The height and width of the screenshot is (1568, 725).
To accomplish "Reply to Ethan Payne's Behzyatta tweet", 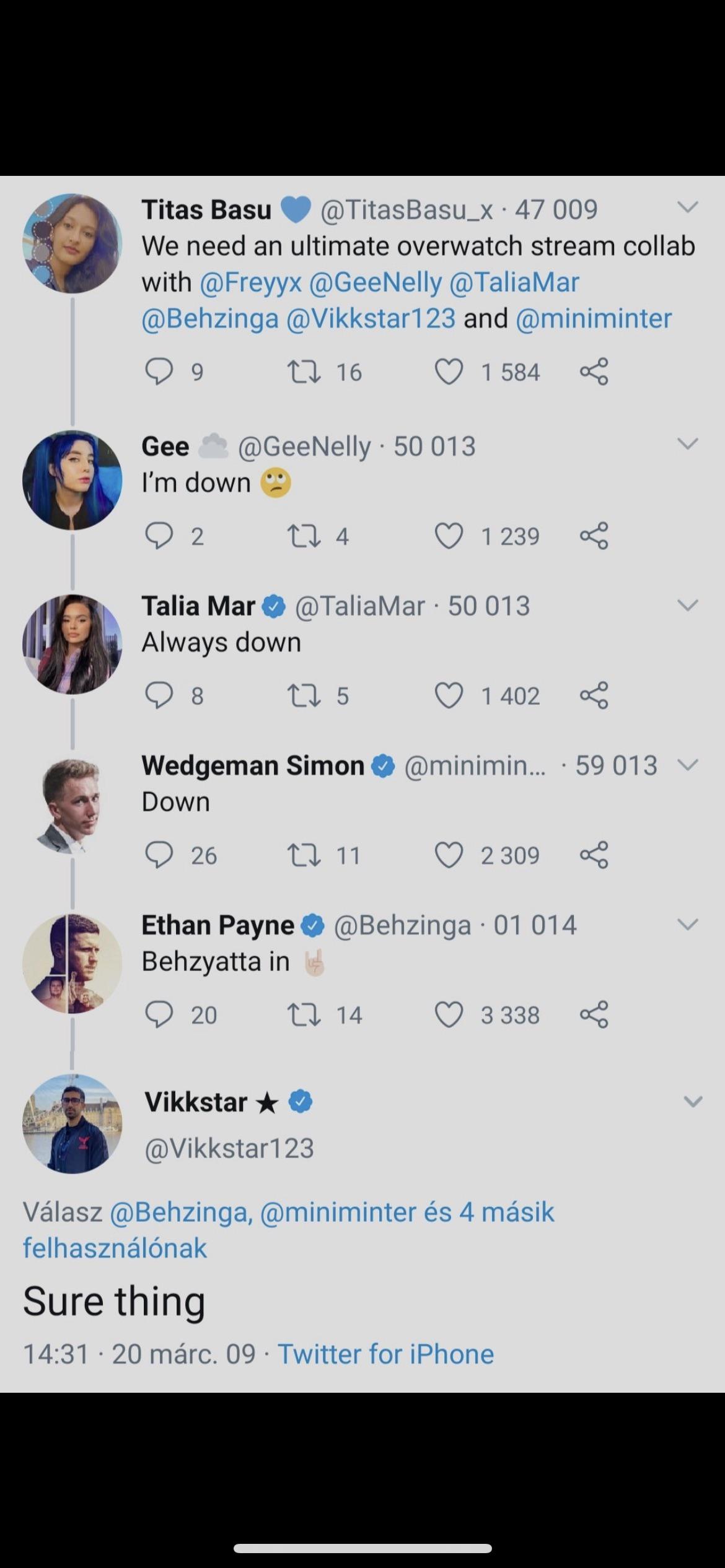I will (x=159, y=1015).
